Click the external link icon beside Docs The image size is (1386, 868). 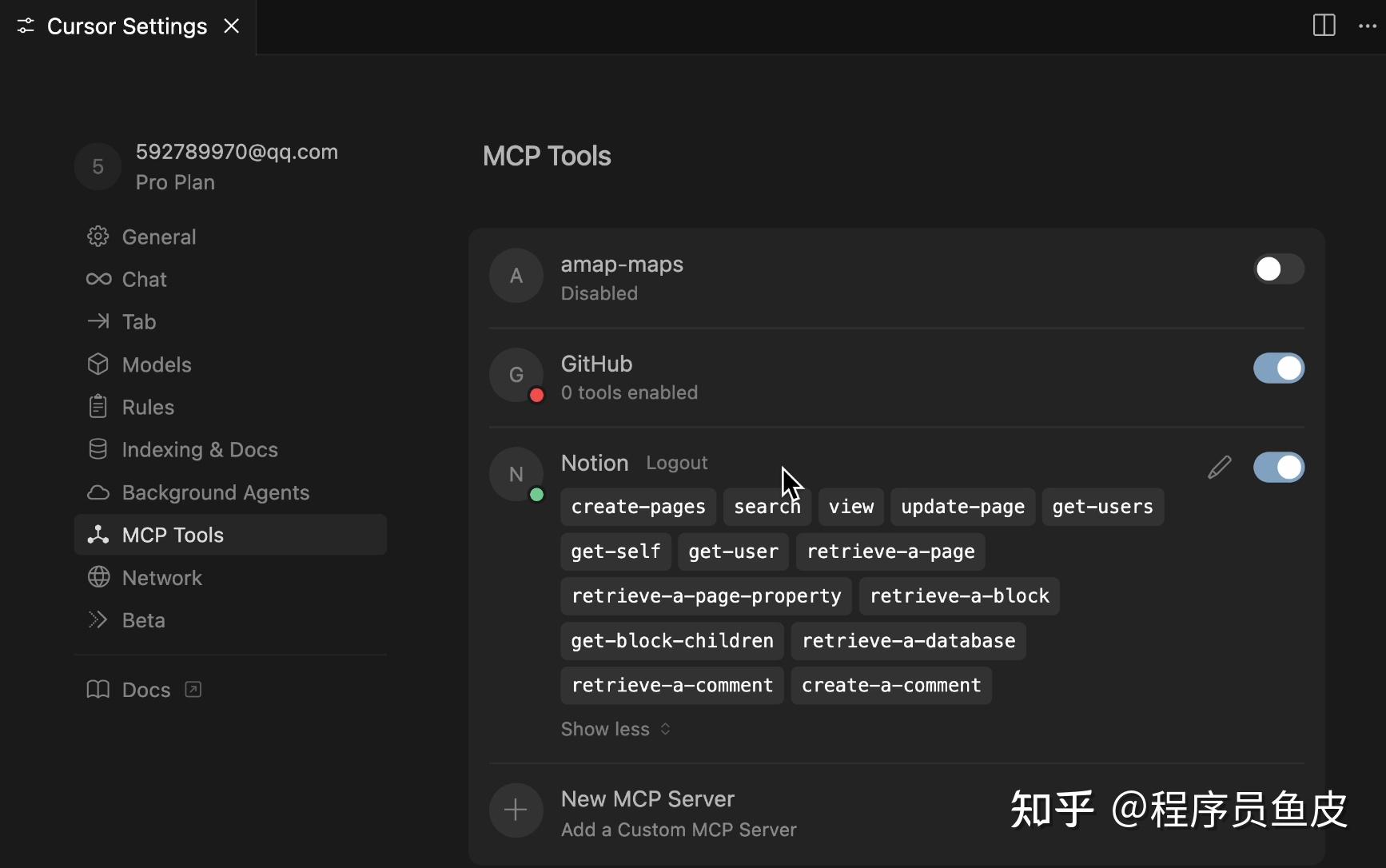[193, 689]
